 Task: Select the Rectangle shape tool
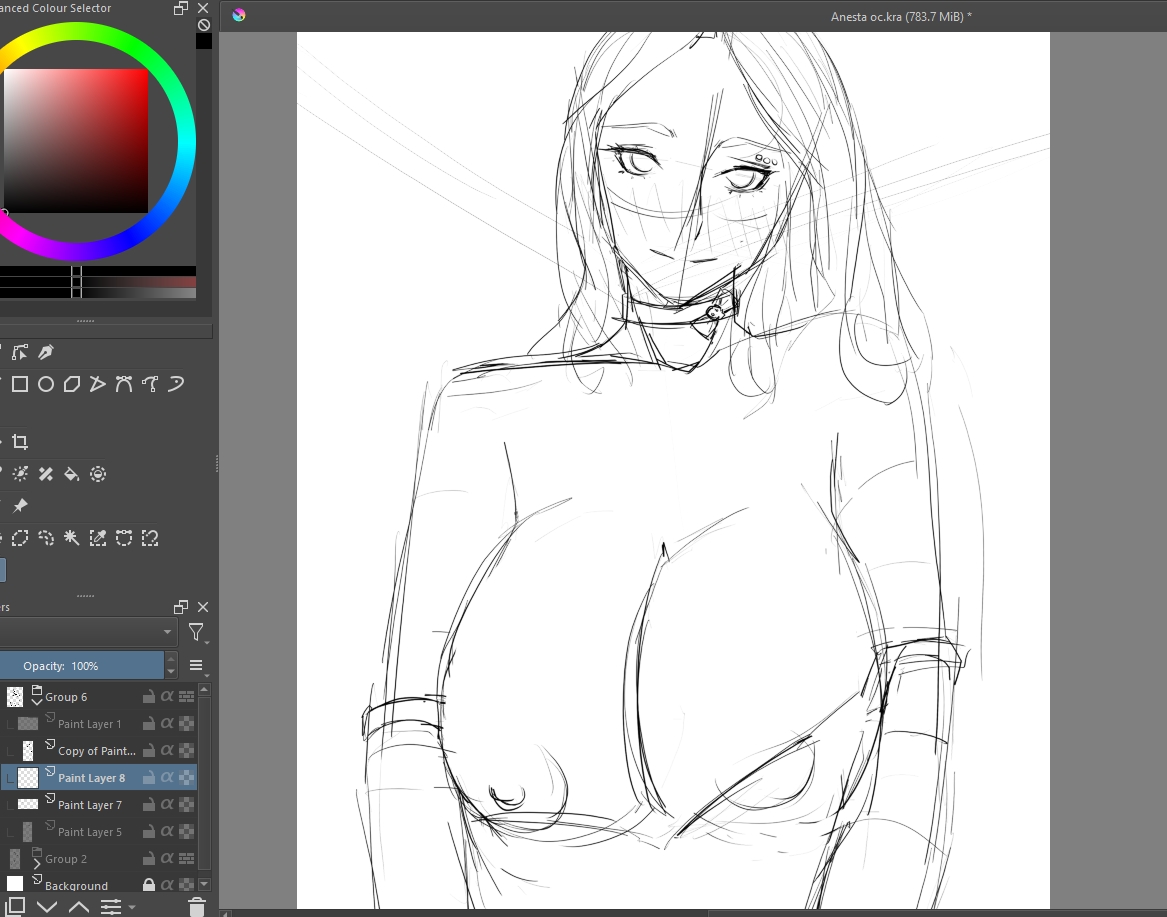pos(20,384)
